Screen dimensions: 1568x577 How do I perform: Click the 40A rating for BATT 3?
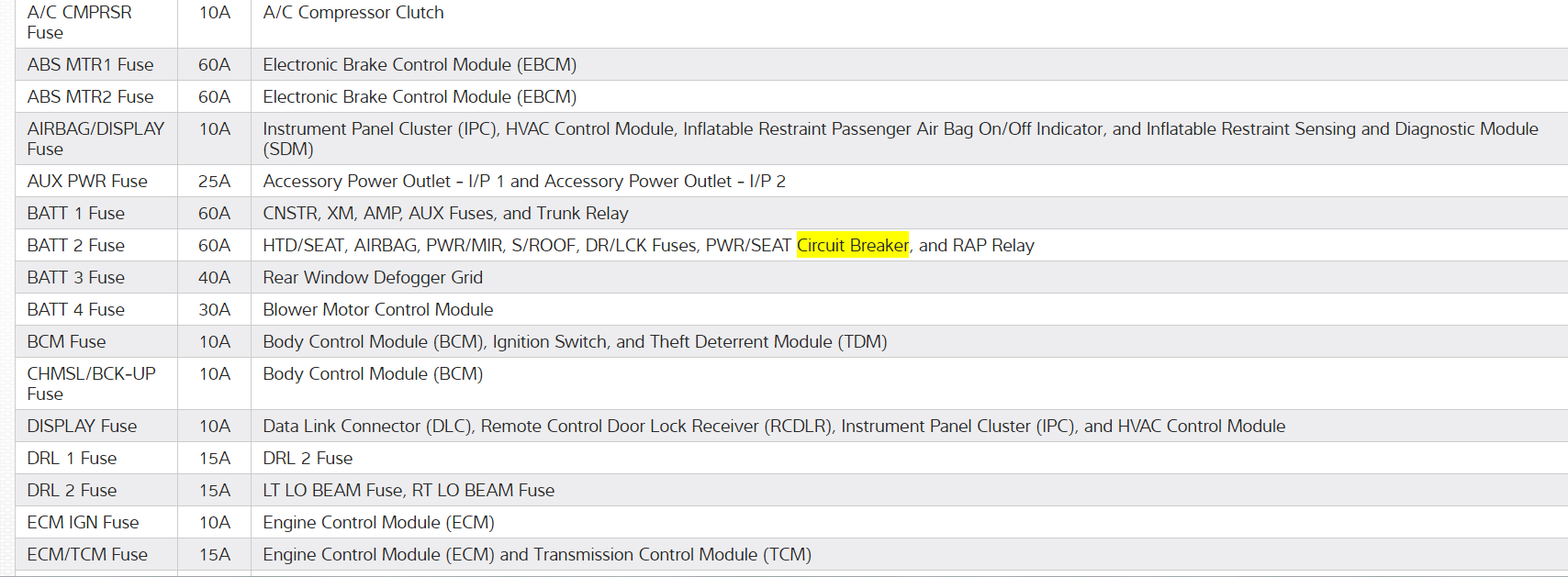[214, 277]
